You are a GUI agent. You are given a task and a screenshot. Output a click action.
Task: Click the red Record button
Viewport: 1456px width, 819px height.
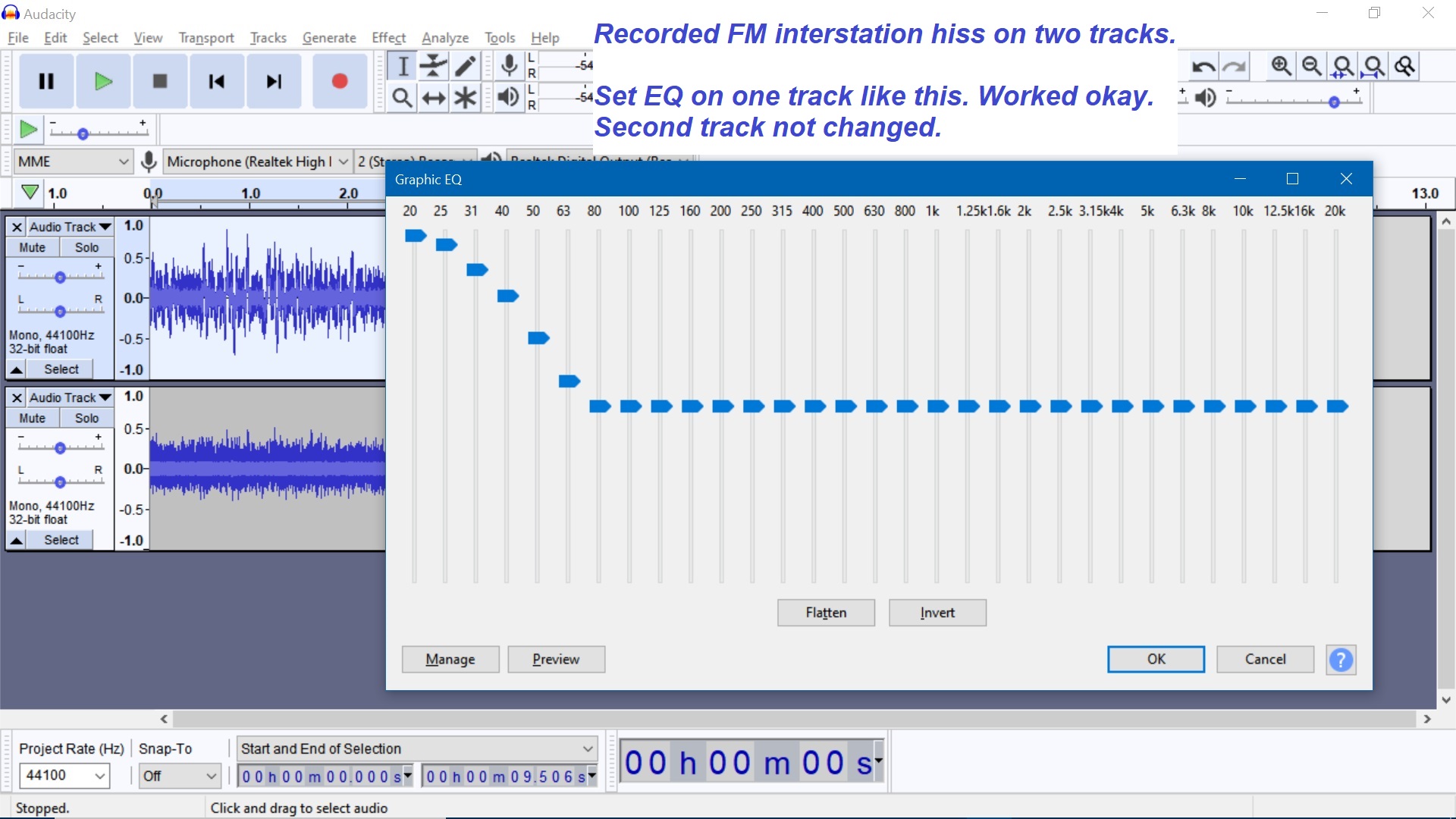tap(340, 81)
